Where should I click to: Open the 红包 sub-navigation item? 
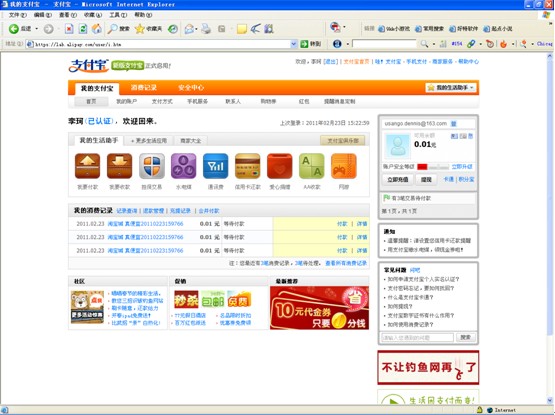click(304, 102)
